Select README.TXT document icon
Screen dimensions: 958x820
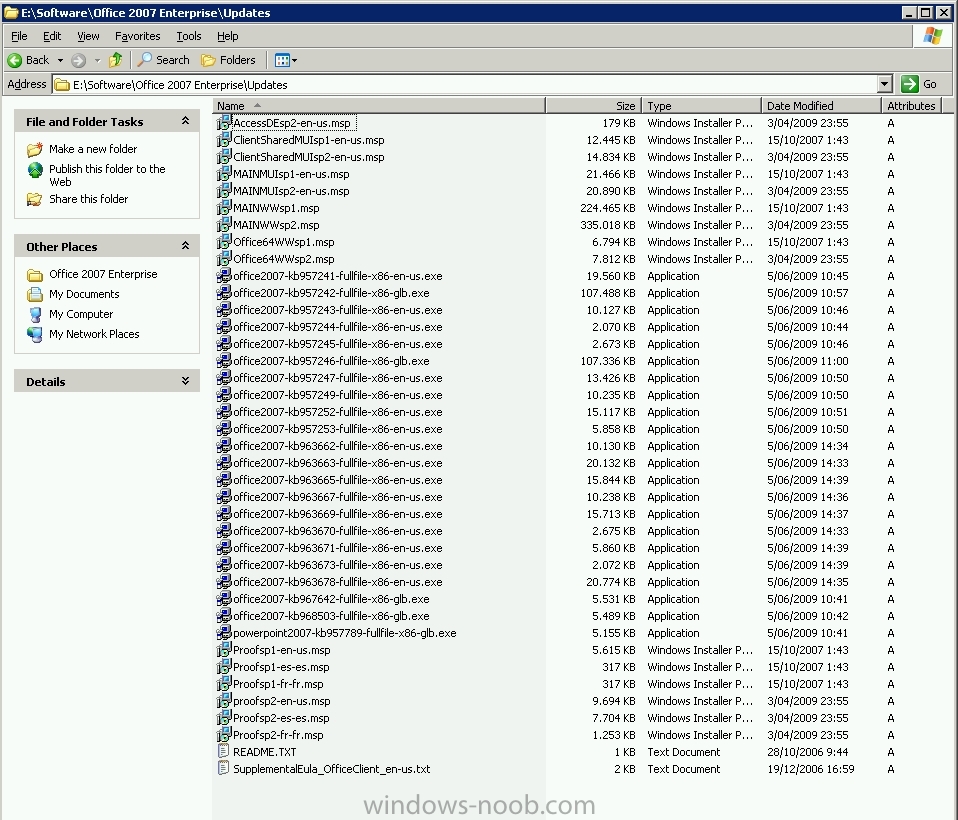click(x=224, y=752)
